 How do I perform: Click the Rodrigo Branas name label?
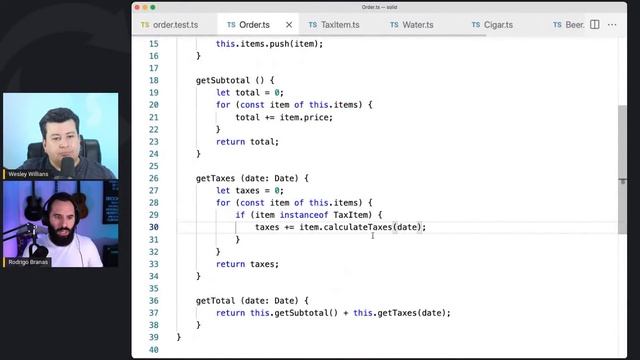point(28,262)
